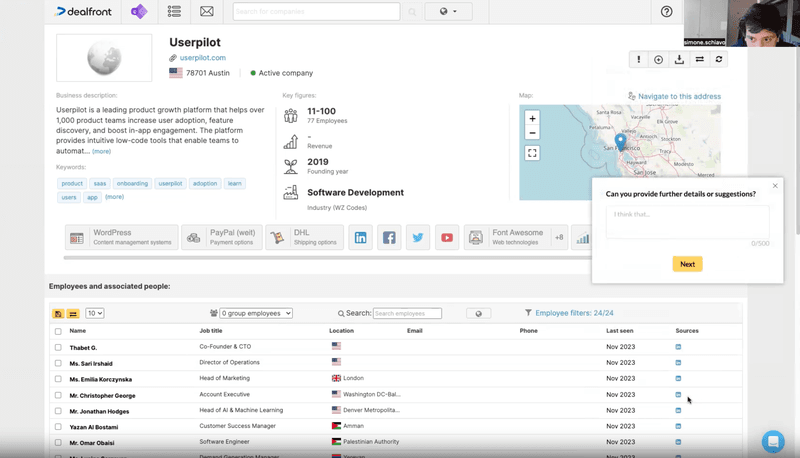This screenshot has height=458, width=800.
Task: Toggle fullscreen map view
Action: pyautogui.click(x=532, y=153)
